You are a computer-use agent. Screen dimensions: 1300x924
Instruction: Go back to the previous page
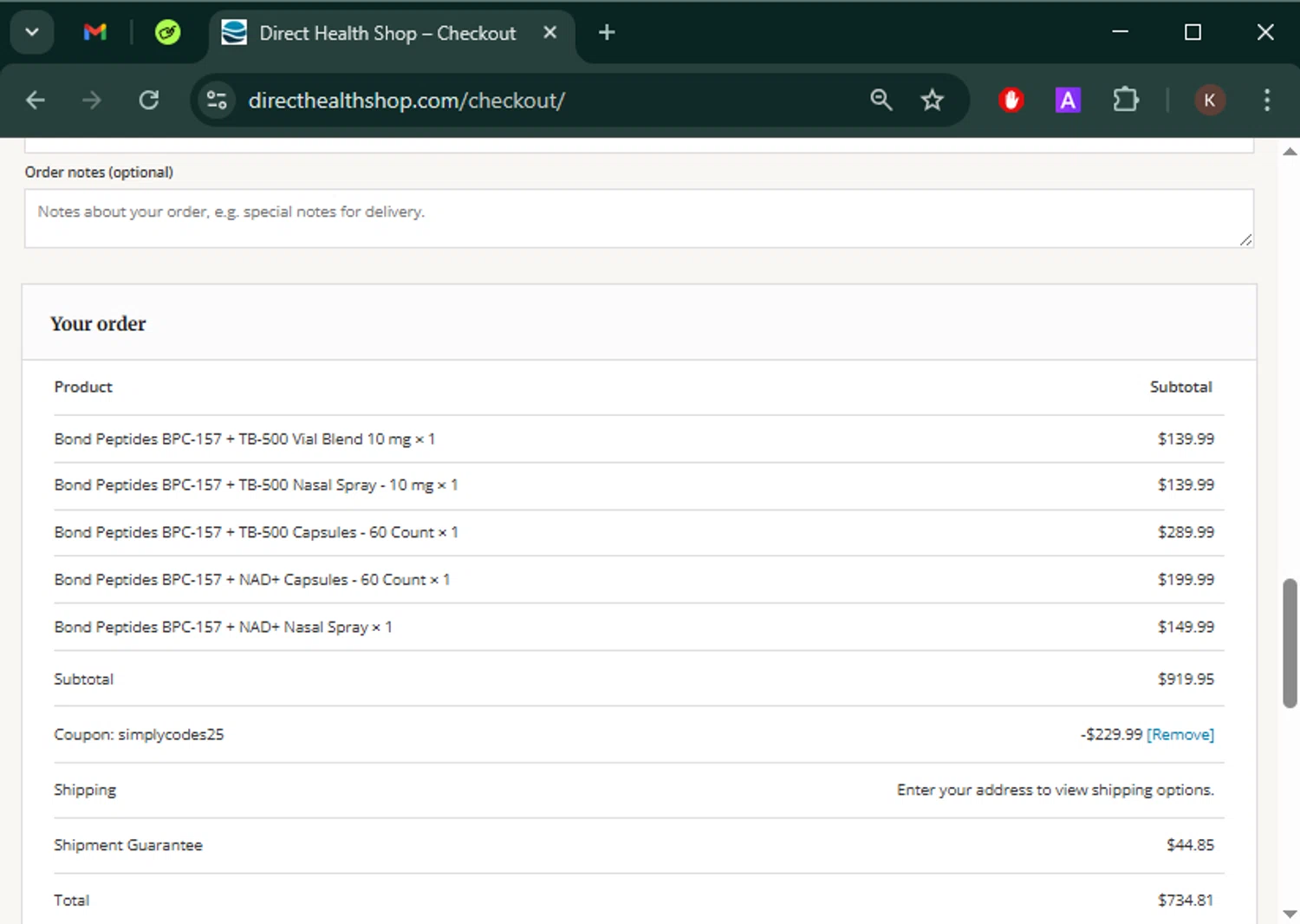click(36, 101)
